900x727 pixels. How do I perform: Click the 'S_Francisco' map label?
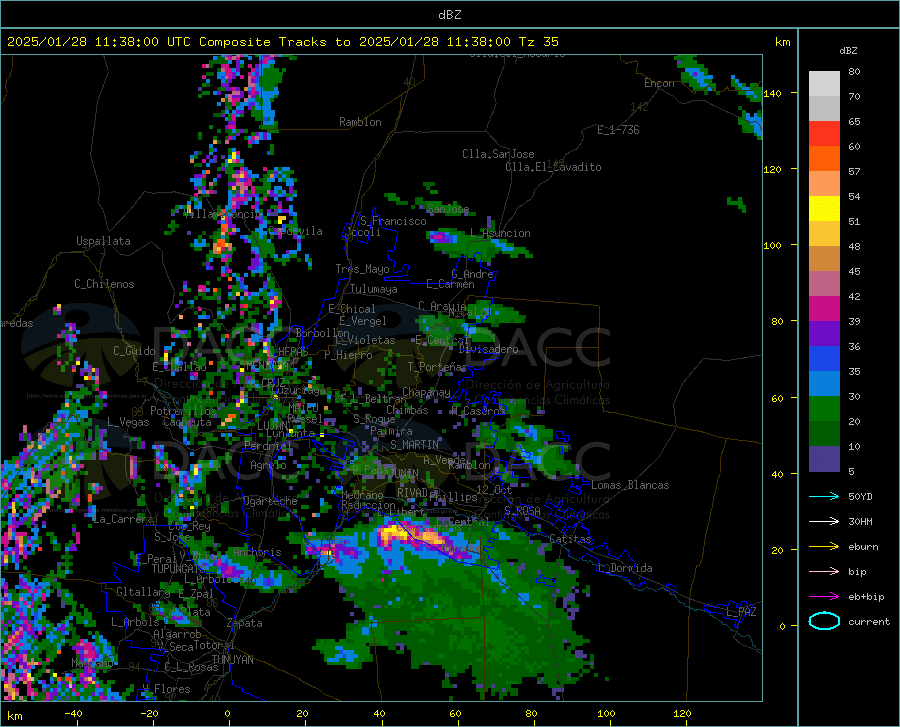[x=393, y=221]
